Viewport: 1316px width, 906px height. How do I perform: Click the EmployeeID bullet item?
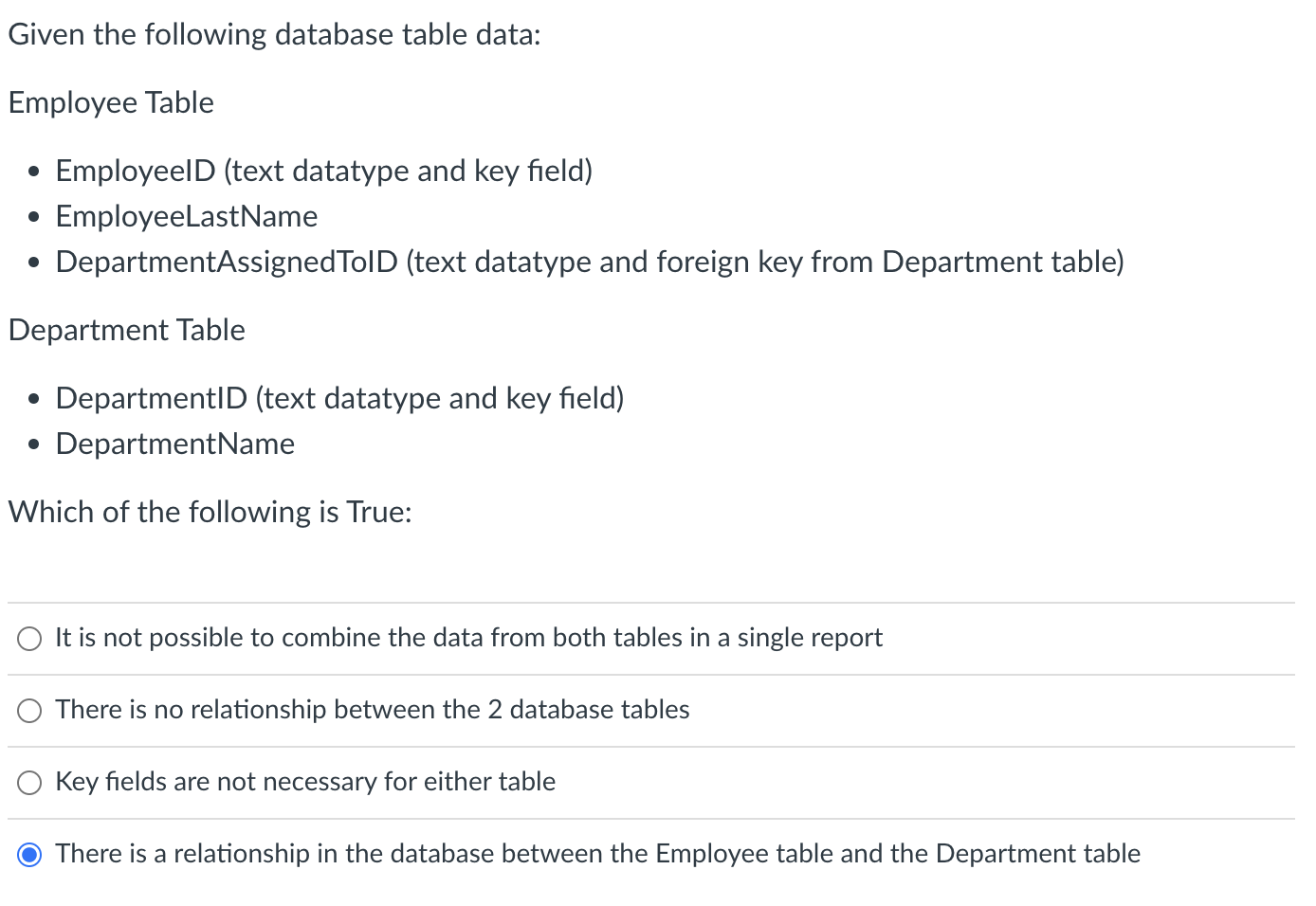323,172
